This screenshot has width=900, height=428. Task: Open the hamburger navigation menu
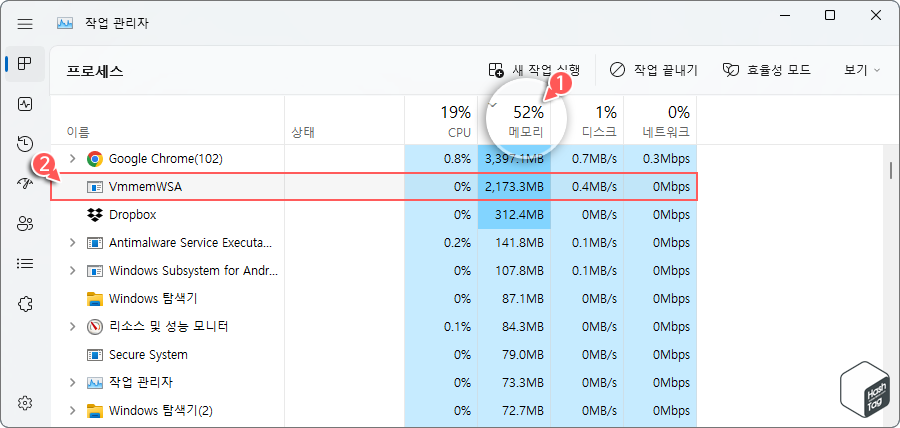25,24
